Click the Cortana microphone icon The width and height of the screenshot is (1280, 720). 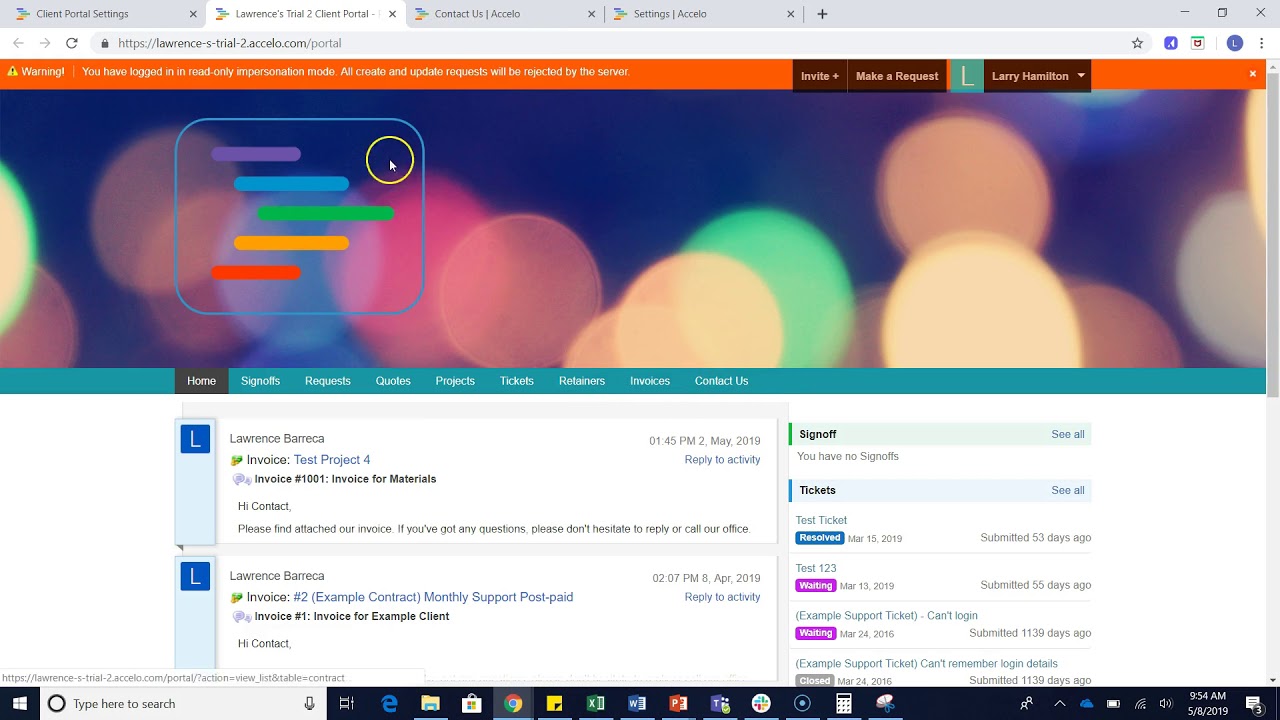click(x=310, y=704)
